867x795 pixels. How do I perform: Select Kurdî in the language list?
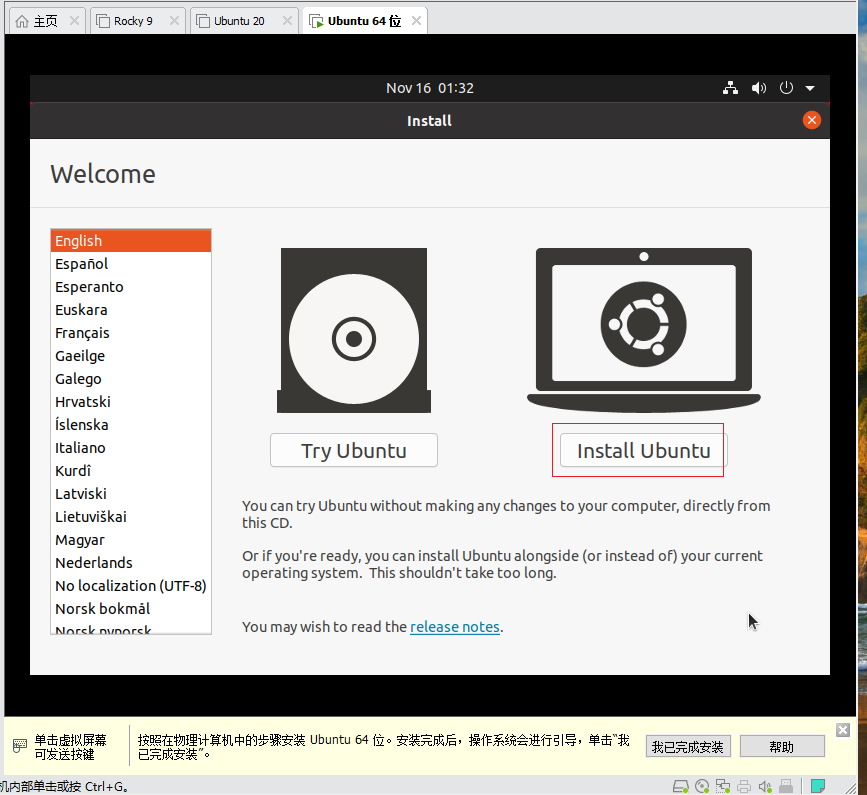130,470
